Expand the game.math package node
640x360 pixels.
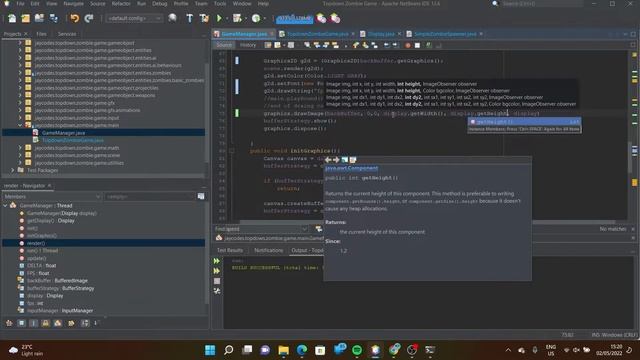pos(20,148)
